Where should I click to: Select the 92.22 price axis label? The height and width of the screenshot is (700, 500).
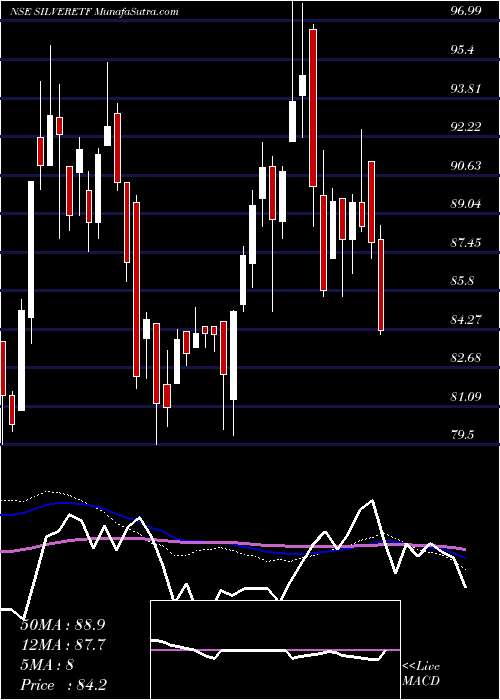[466, 127]
